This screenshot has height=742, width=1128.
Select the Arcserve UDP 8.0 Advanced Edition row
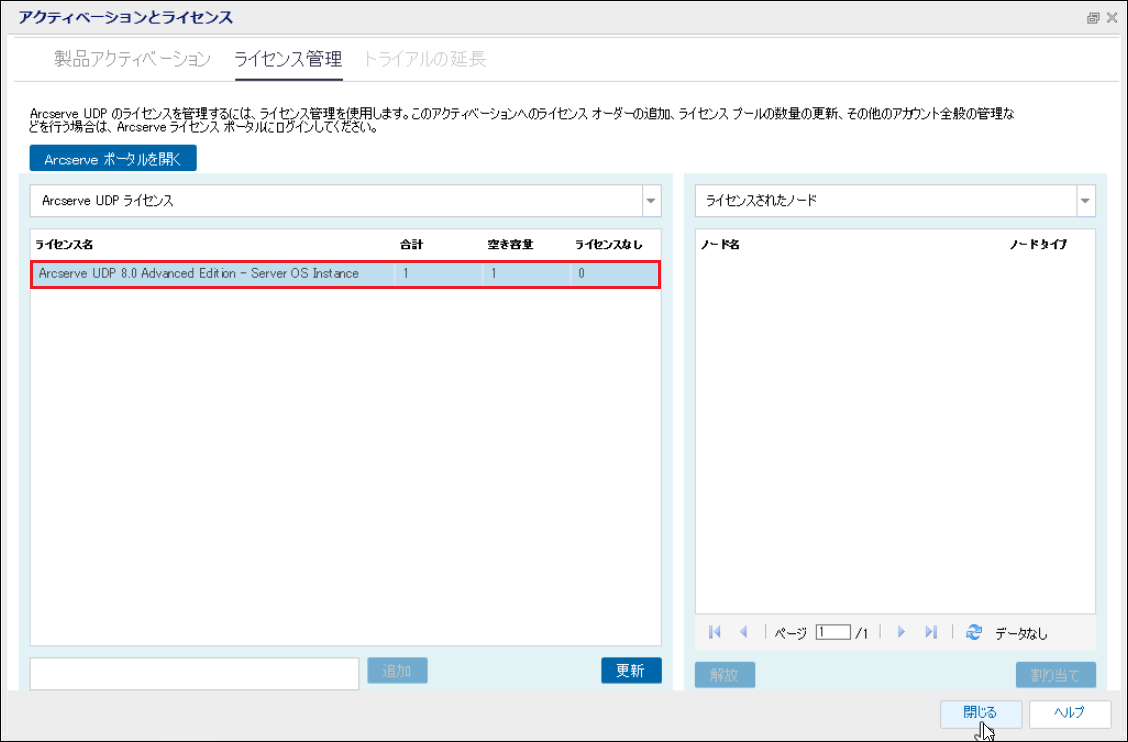[345, 274]
